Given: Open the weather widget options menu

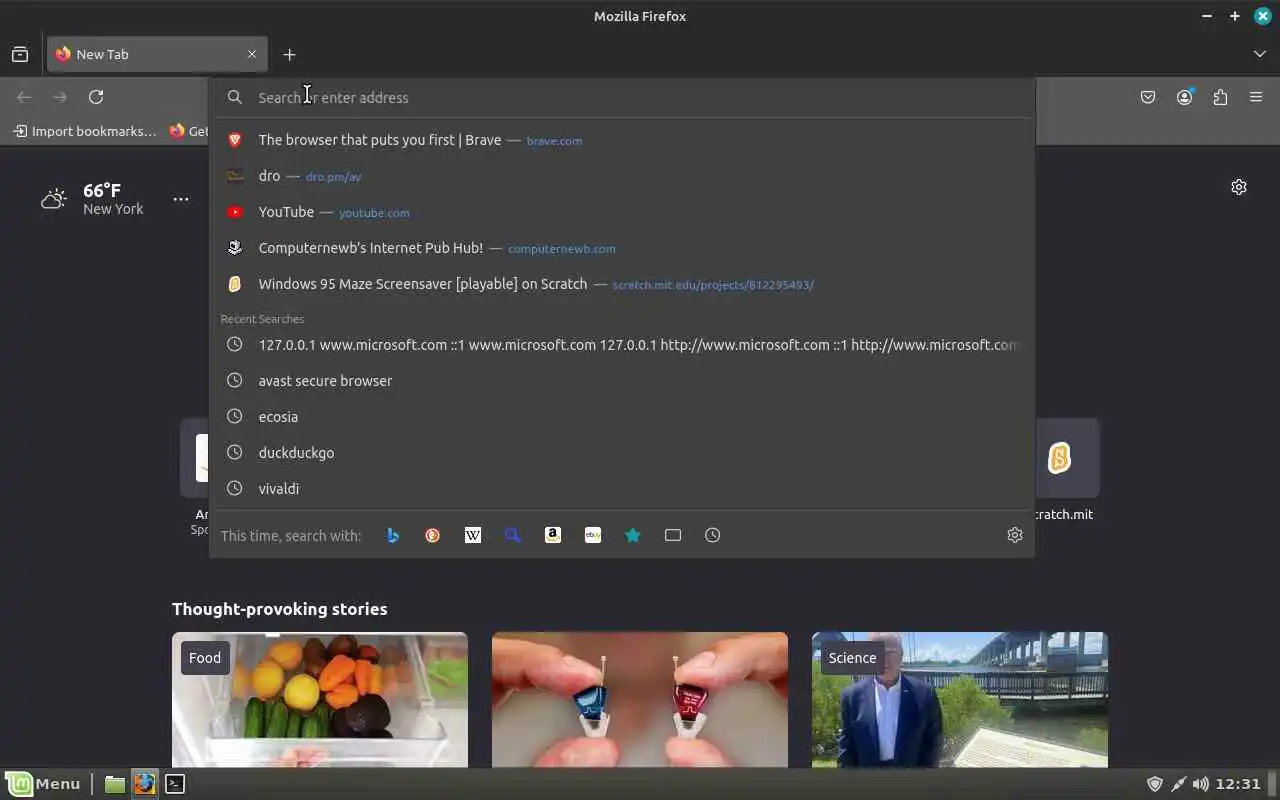Looking at the screenshot, I should [x=181, y=199].
